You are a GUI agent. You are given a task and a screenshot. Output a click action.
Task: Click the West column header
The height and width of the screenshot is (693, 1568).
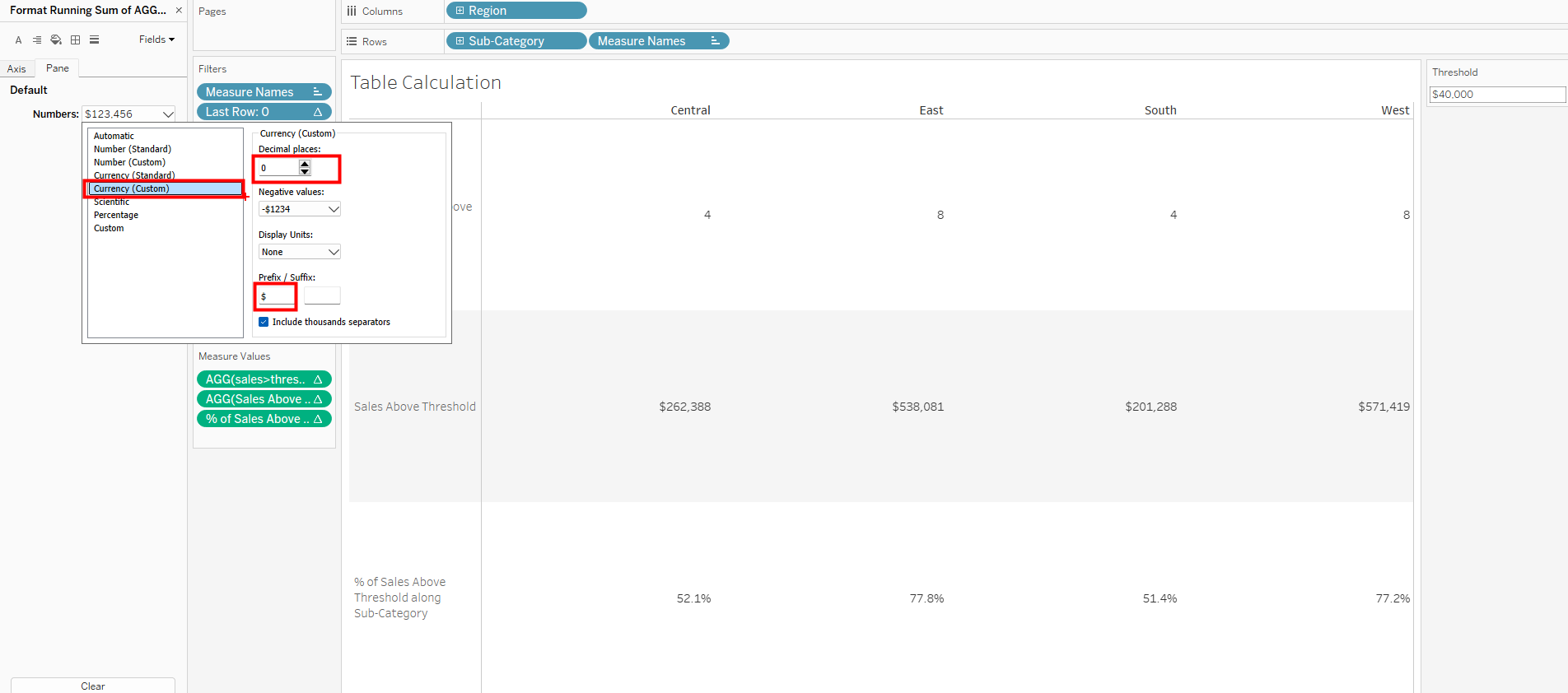click(1395, 110)
